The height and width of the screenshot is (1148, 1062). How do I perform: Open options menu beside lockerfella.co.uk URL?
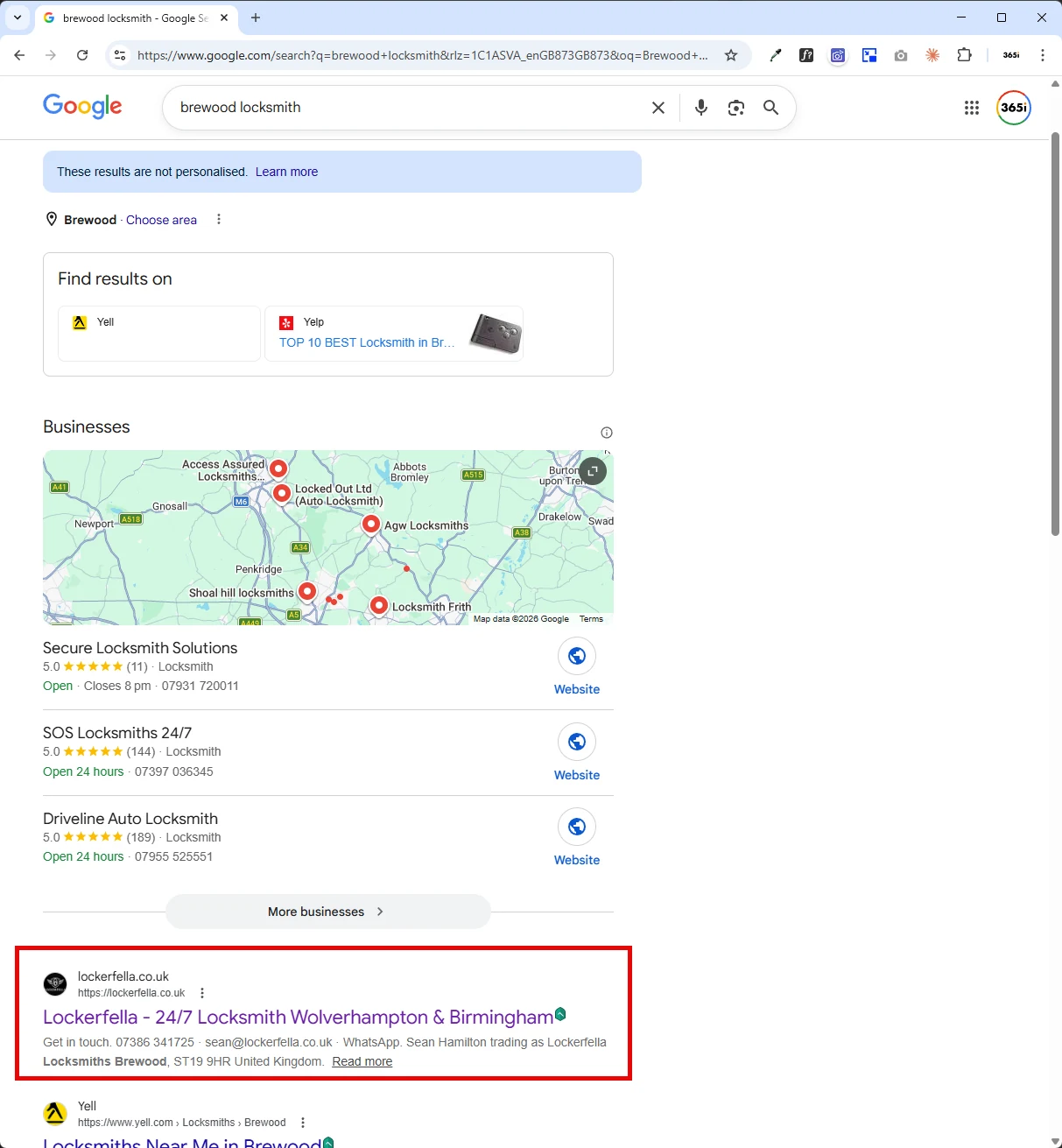(x=202, y=993)
